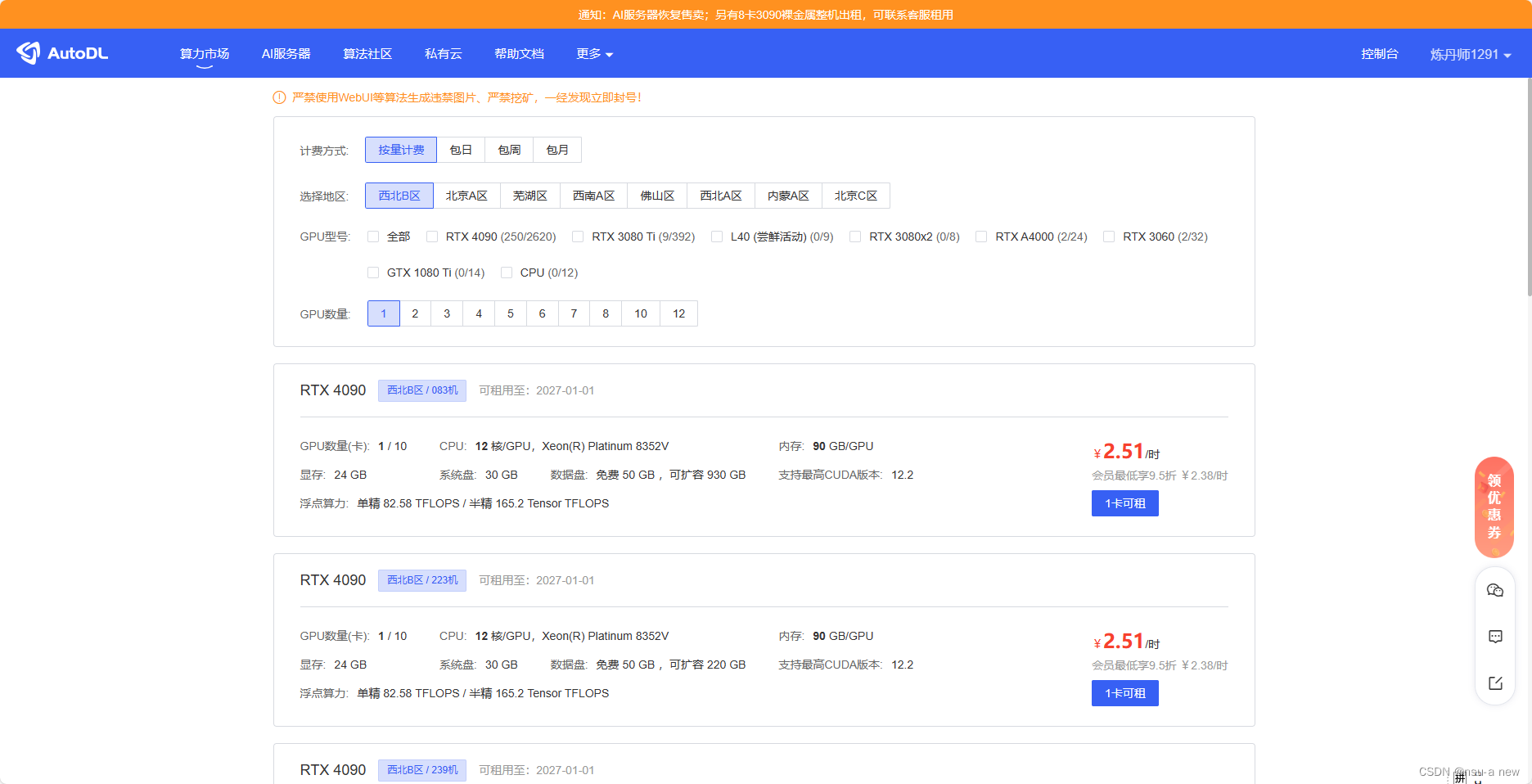The width and height of the screenshot is (1532, 784).
Task: Set GPU count to 12
Action: [679, 313]
